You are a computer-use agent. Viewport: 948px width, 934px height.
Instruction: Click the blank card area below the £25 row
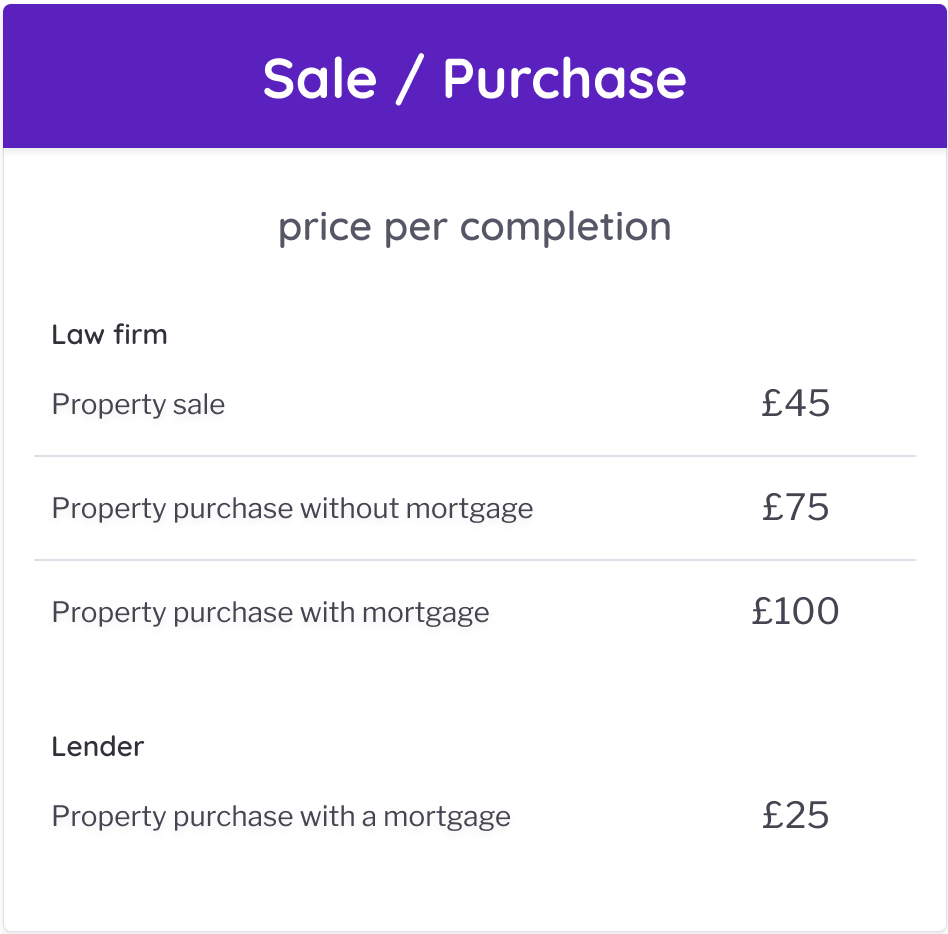[475, 885]
